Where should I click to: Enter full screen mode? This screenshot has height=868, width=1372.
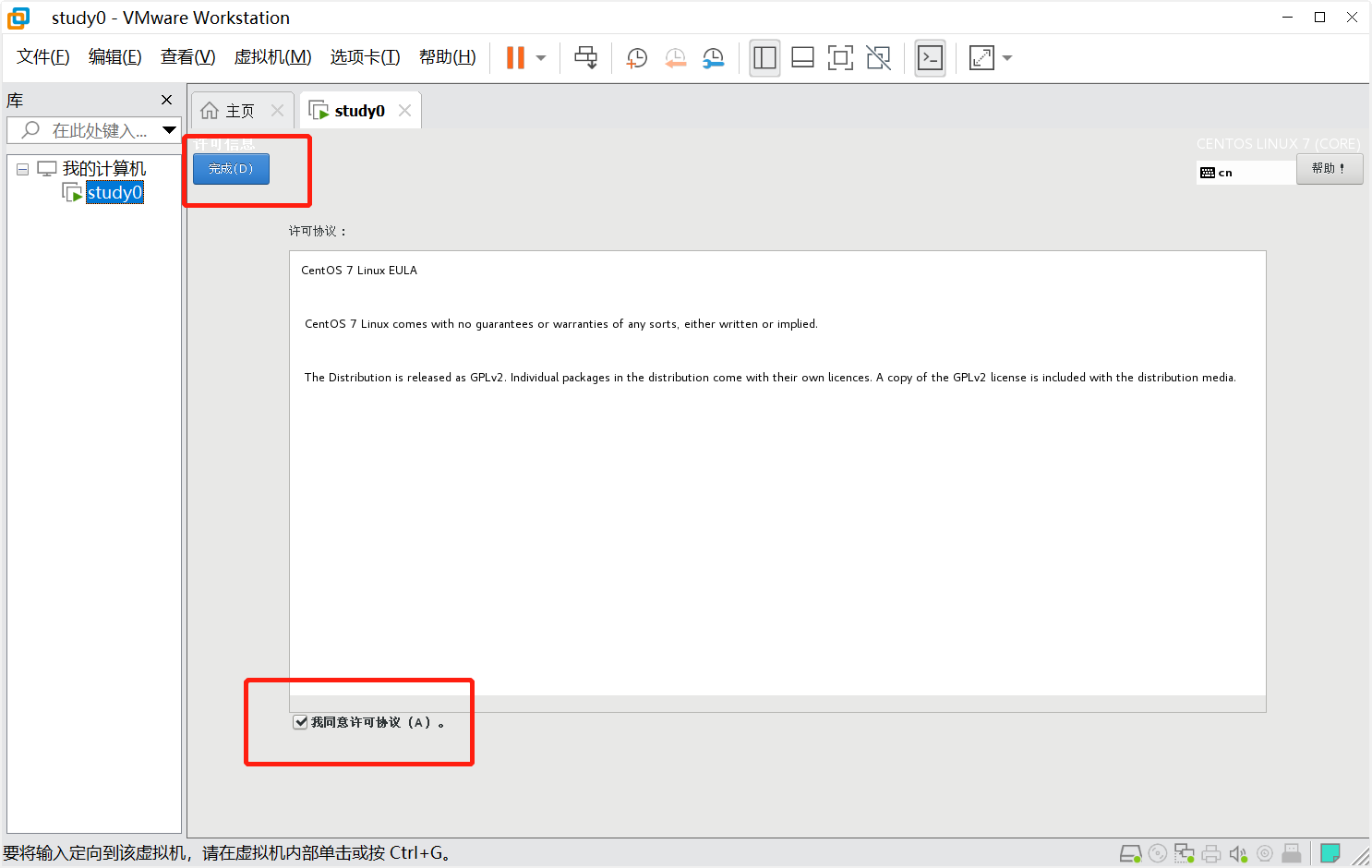pos(840,57)
